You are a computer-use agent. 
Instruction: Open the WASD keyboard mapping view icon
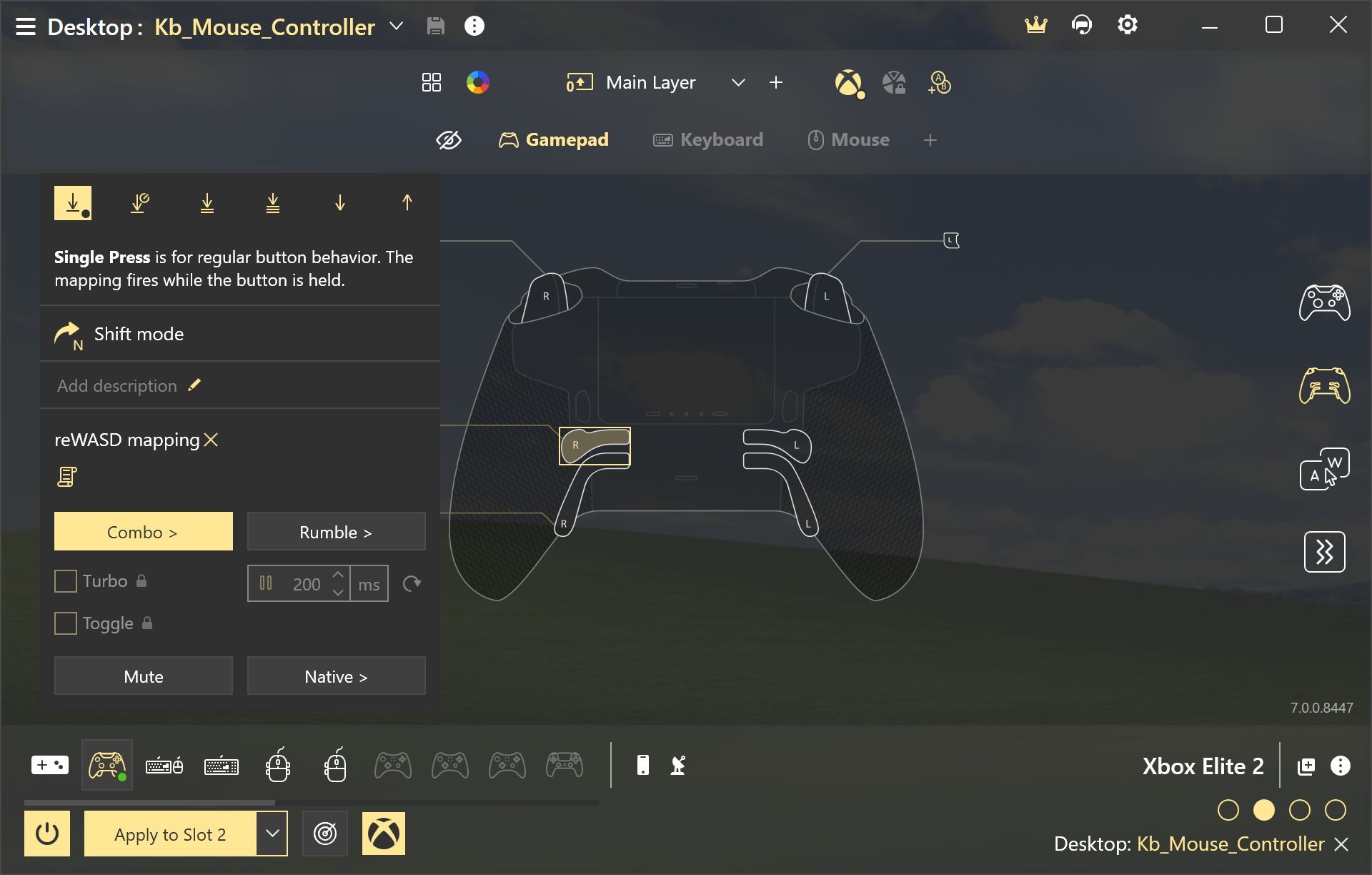point(1324,470)
